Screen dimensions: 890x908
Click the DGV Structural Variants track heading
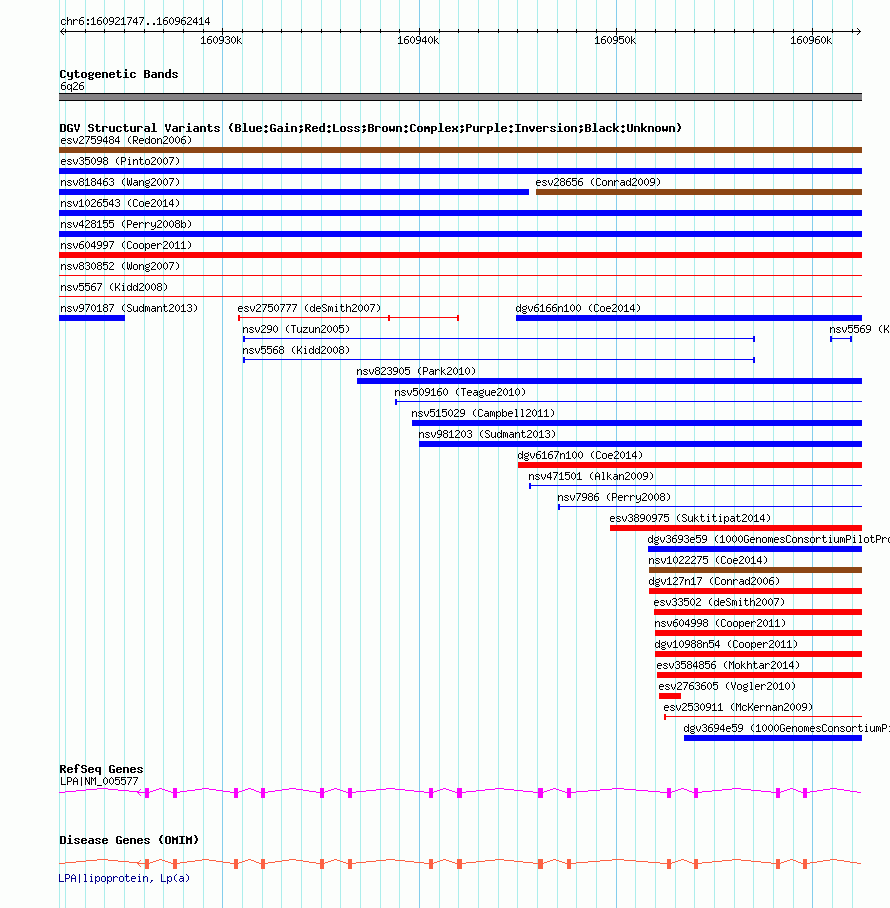[371, 128]
